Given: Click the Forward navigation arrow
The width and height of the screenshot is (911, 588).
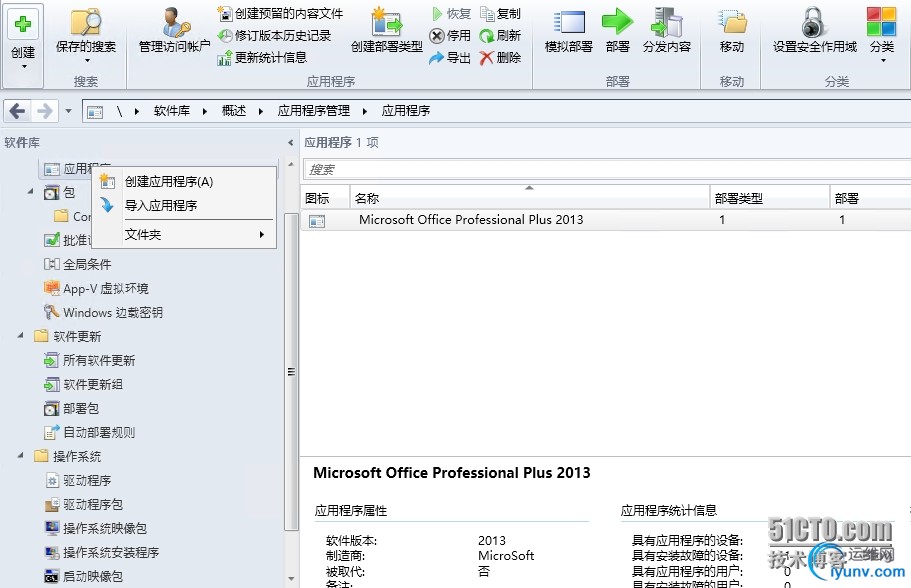Looking at the screenshot, I should (45, 110).
